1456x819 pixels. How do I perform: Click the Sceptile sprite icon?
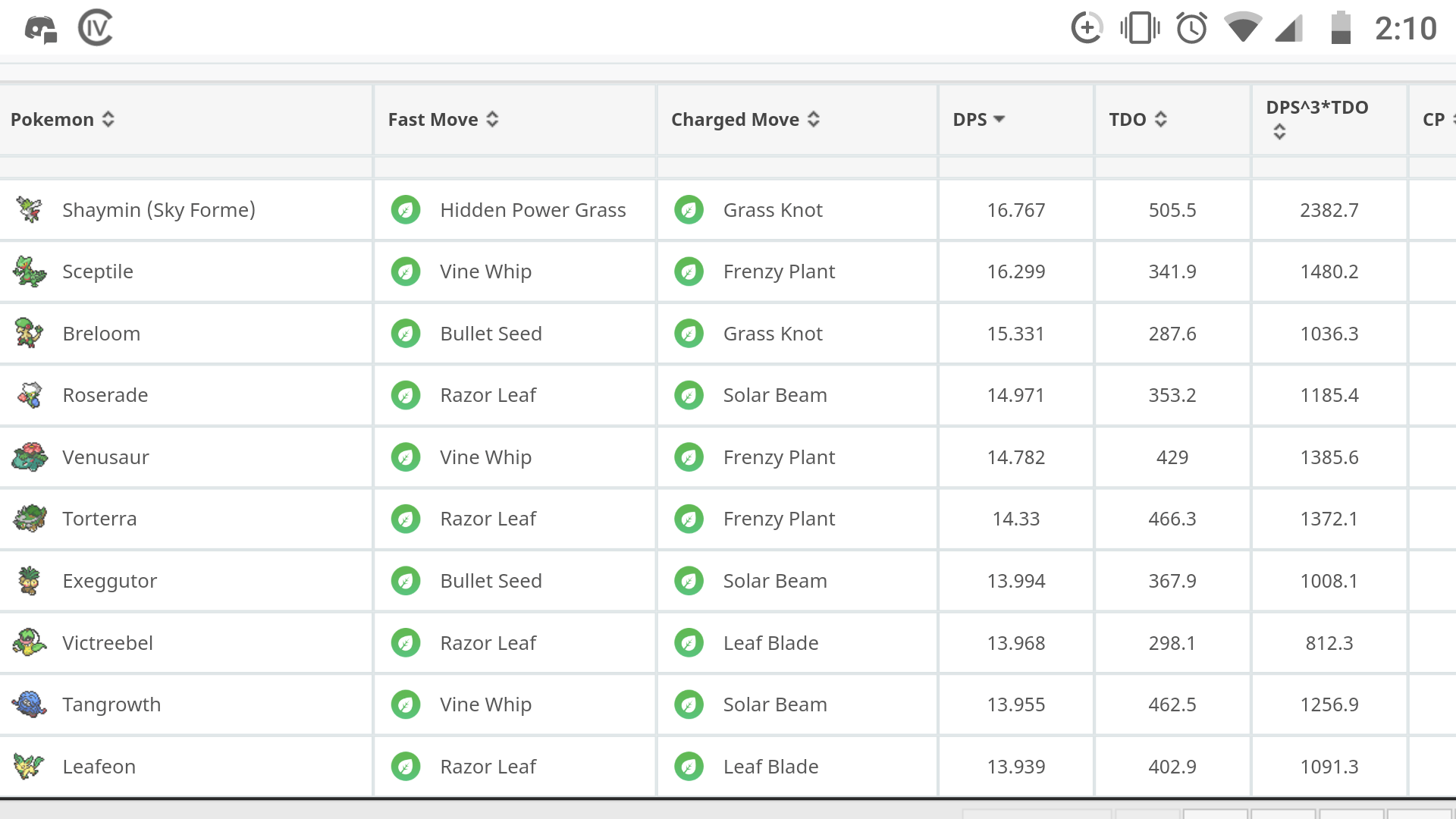(30, 271)
